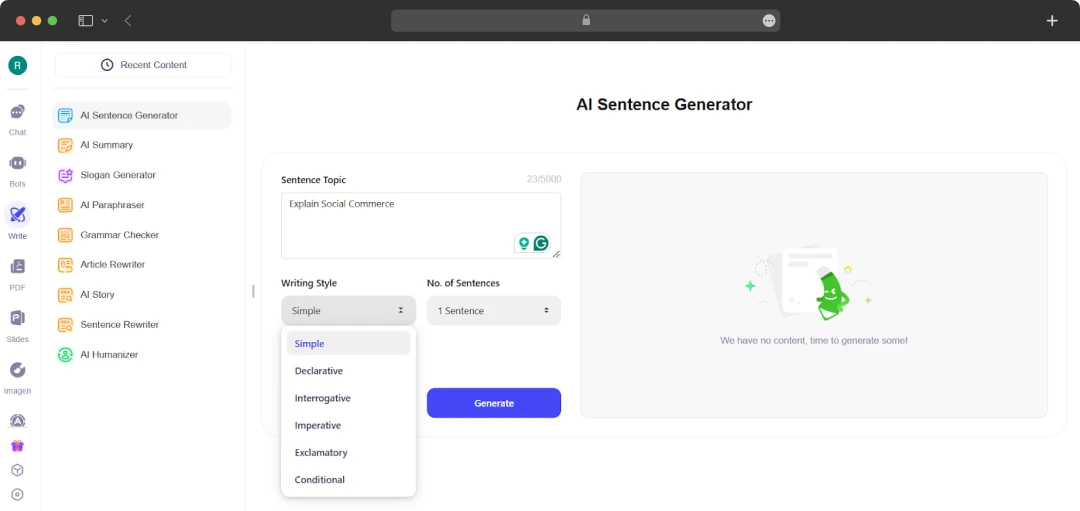Click the AI Summary icon
The height and width of the screenshot is (511, 1080).
pos(65,145)
